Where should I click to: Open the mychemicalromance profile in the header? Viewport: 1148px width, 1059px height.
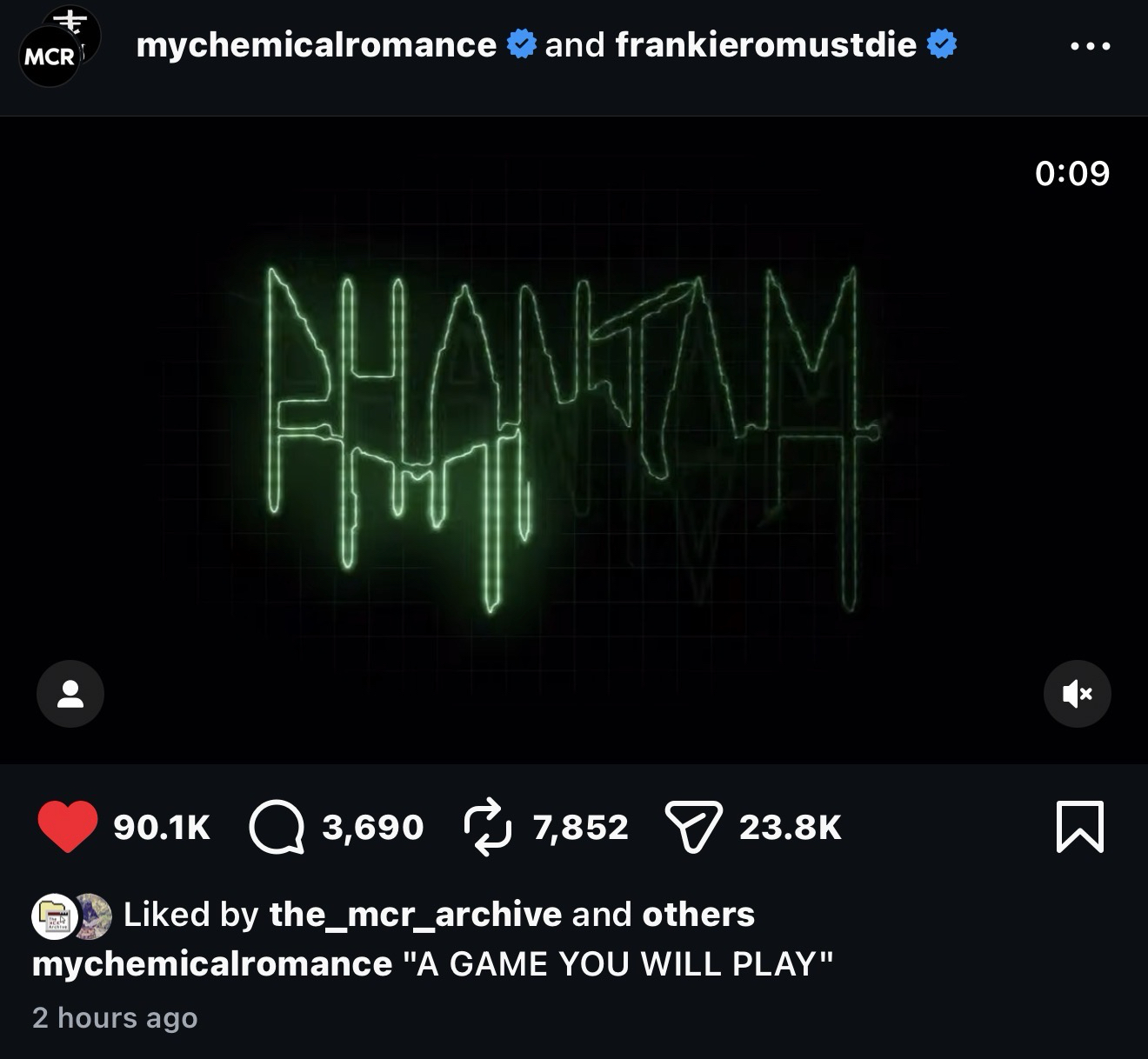317,44
